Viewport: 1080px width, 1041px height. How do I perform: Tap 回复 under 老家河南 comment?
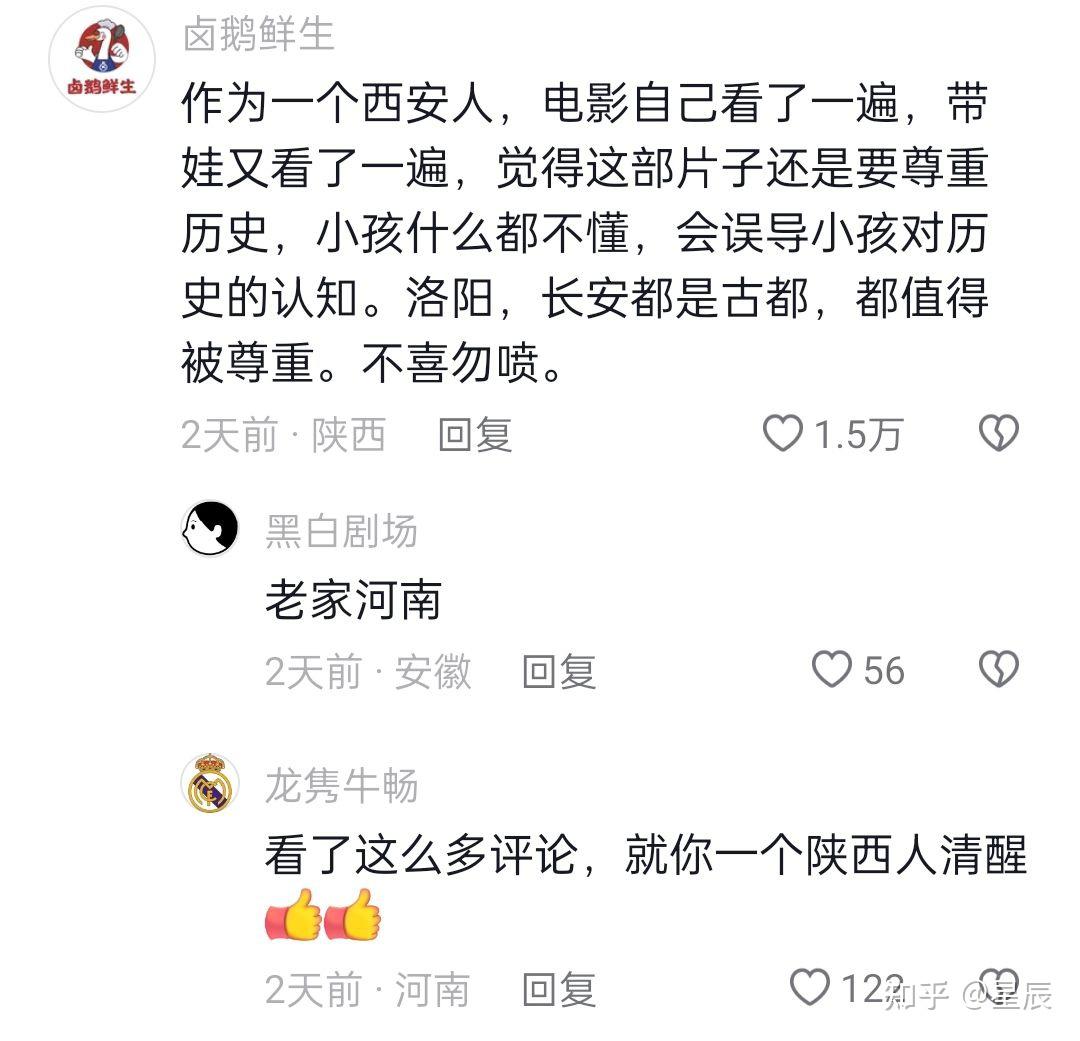click(x=559, y=672)
